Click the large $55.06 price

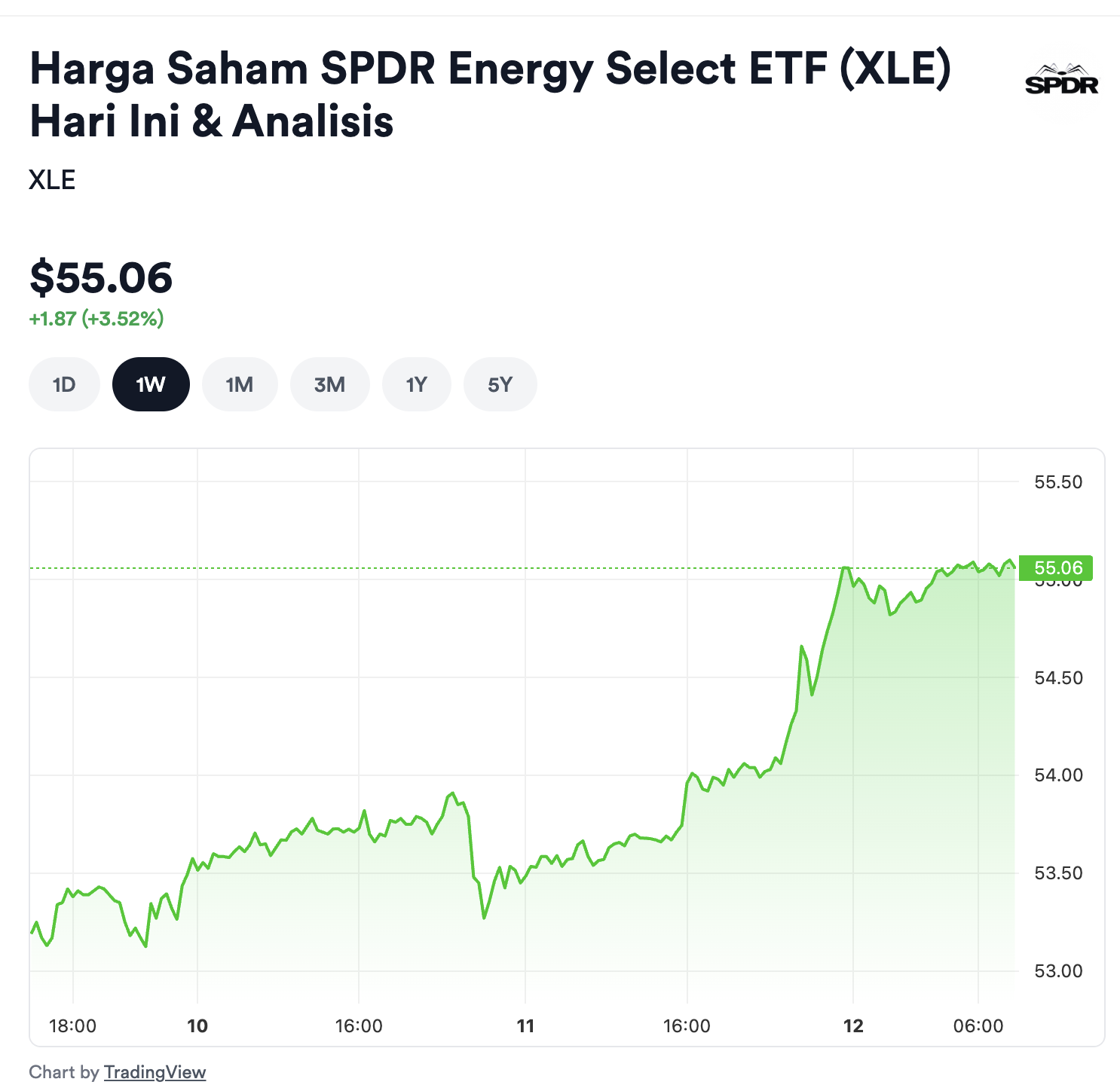[101, 277]
